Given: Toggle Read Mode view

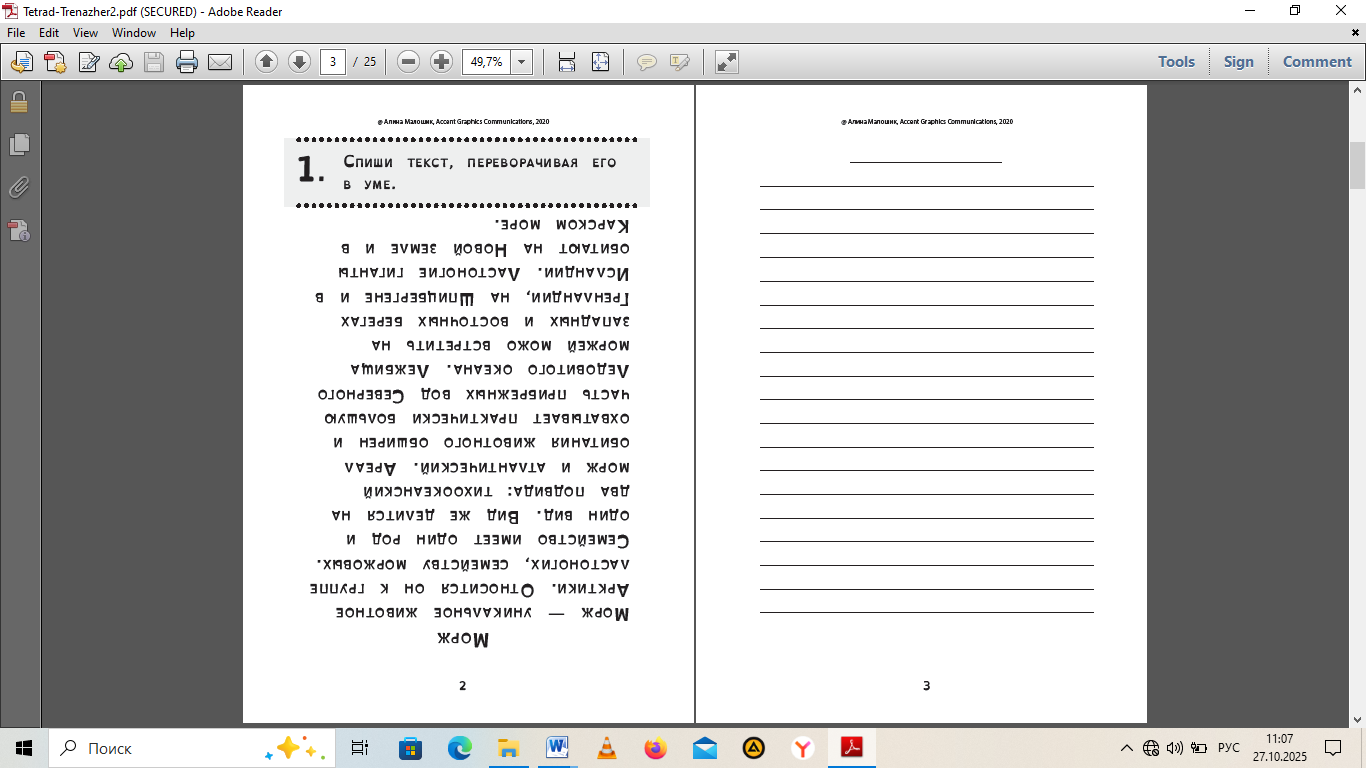Looking at the screenshot, I should 727,62.
